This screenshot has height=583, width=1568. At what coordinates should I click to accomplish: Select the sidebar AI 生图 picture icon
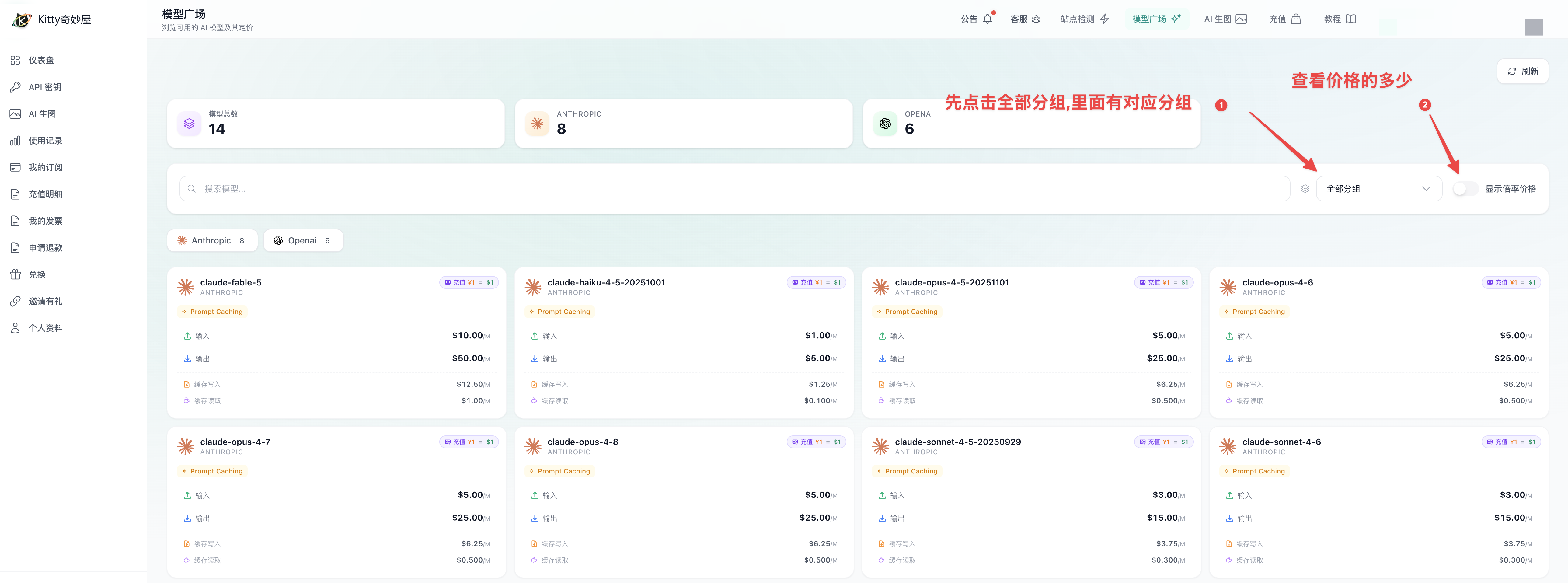tap(15, 114)
